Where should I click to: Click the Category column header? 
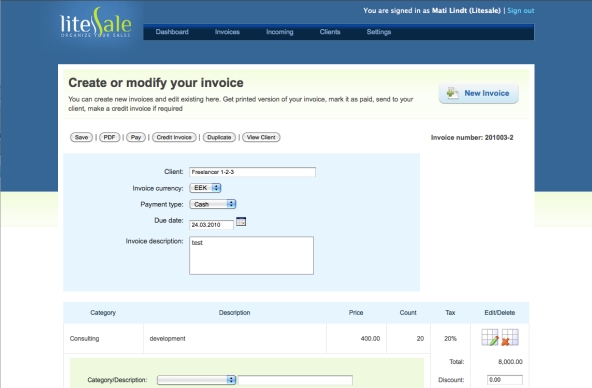coord(103,313)
